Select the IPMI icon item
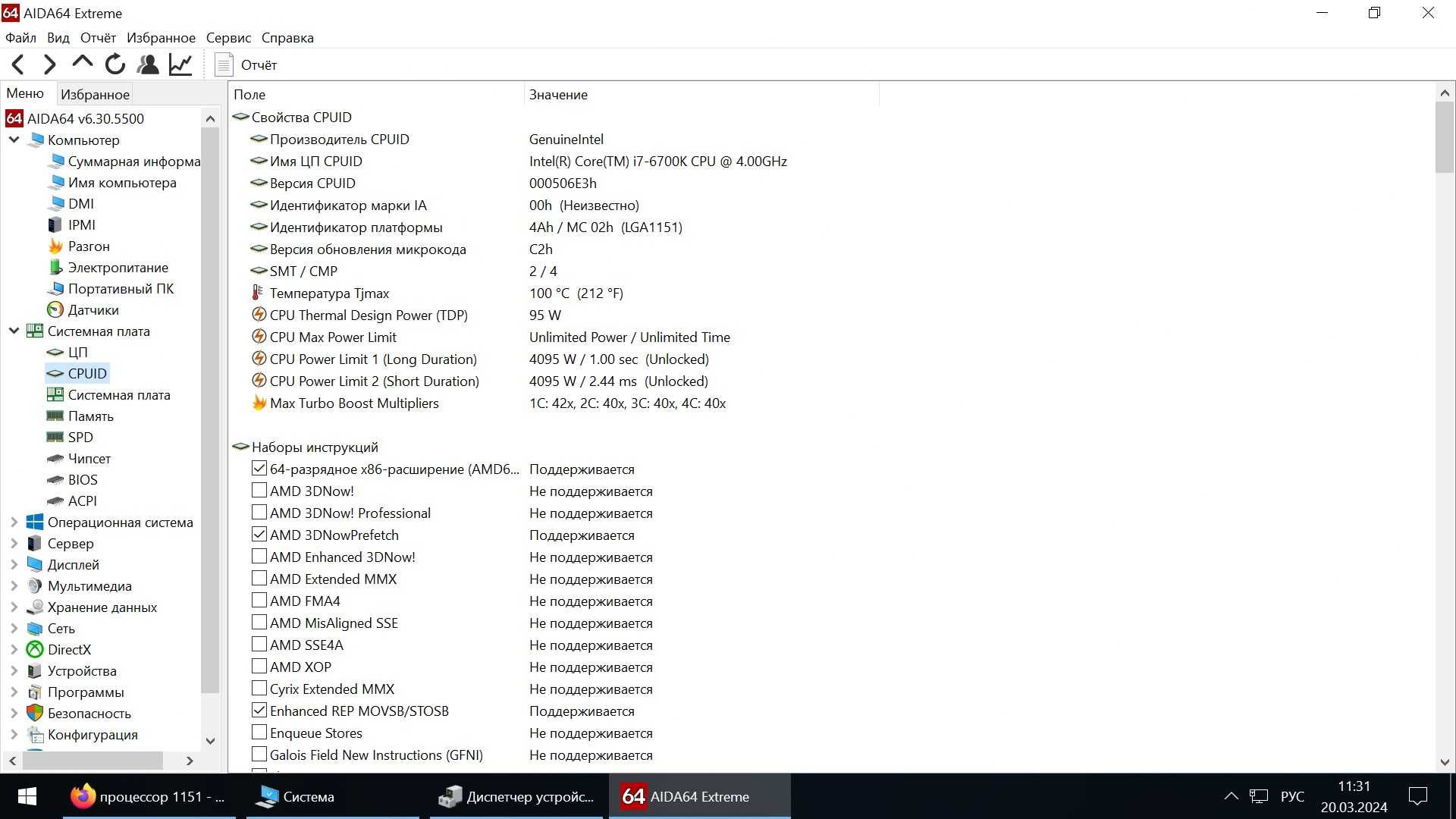The width and height of the screenshot is (1456, 819). coord(55,224)
